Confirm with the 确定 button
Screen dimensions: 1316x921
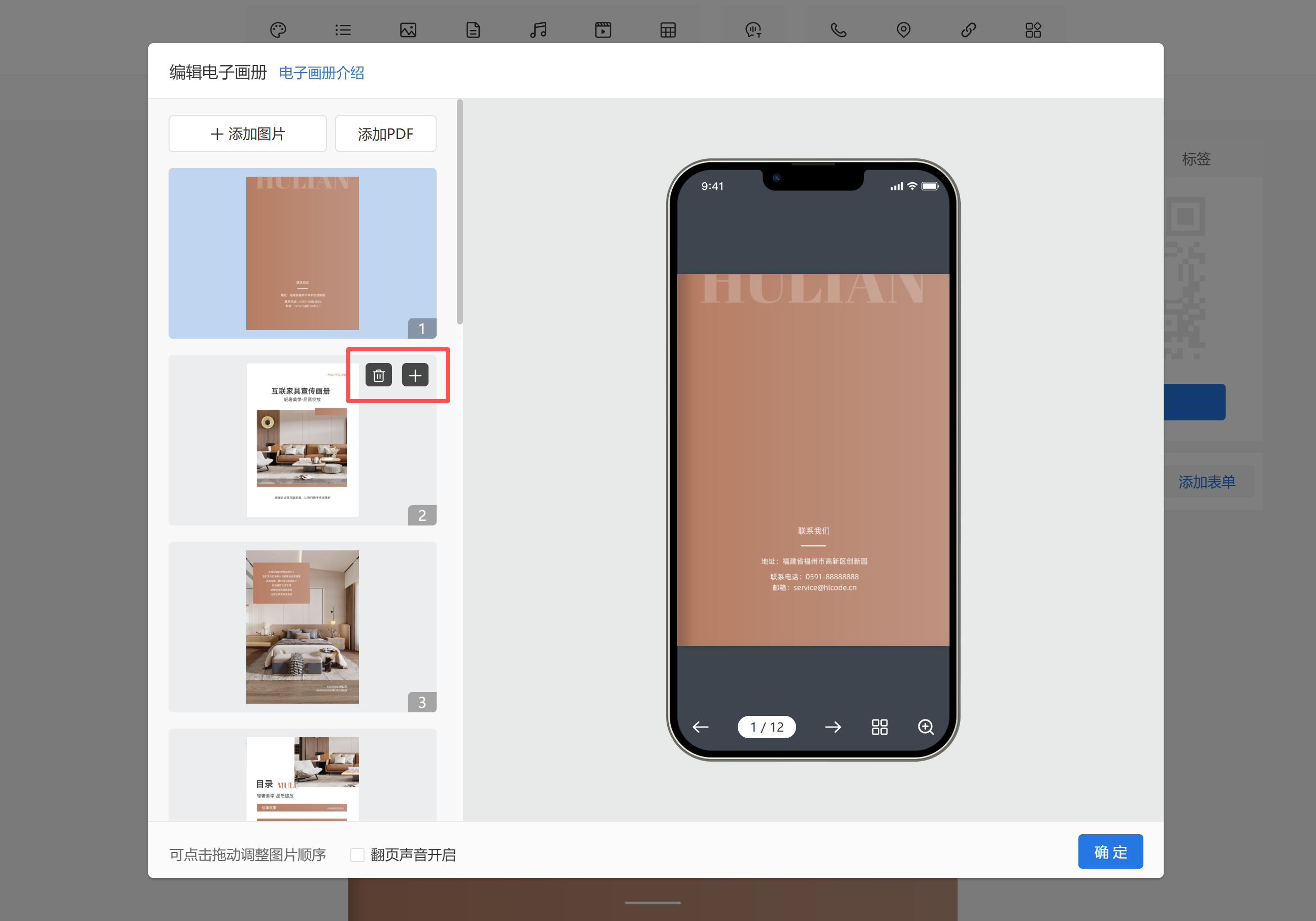1110,851
